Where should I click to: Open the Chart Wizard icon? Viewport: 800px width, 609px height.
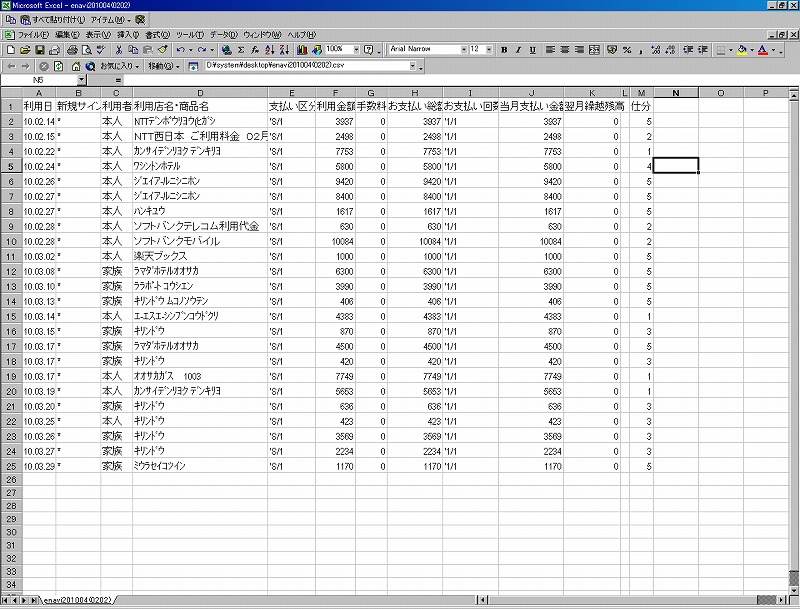302,50
